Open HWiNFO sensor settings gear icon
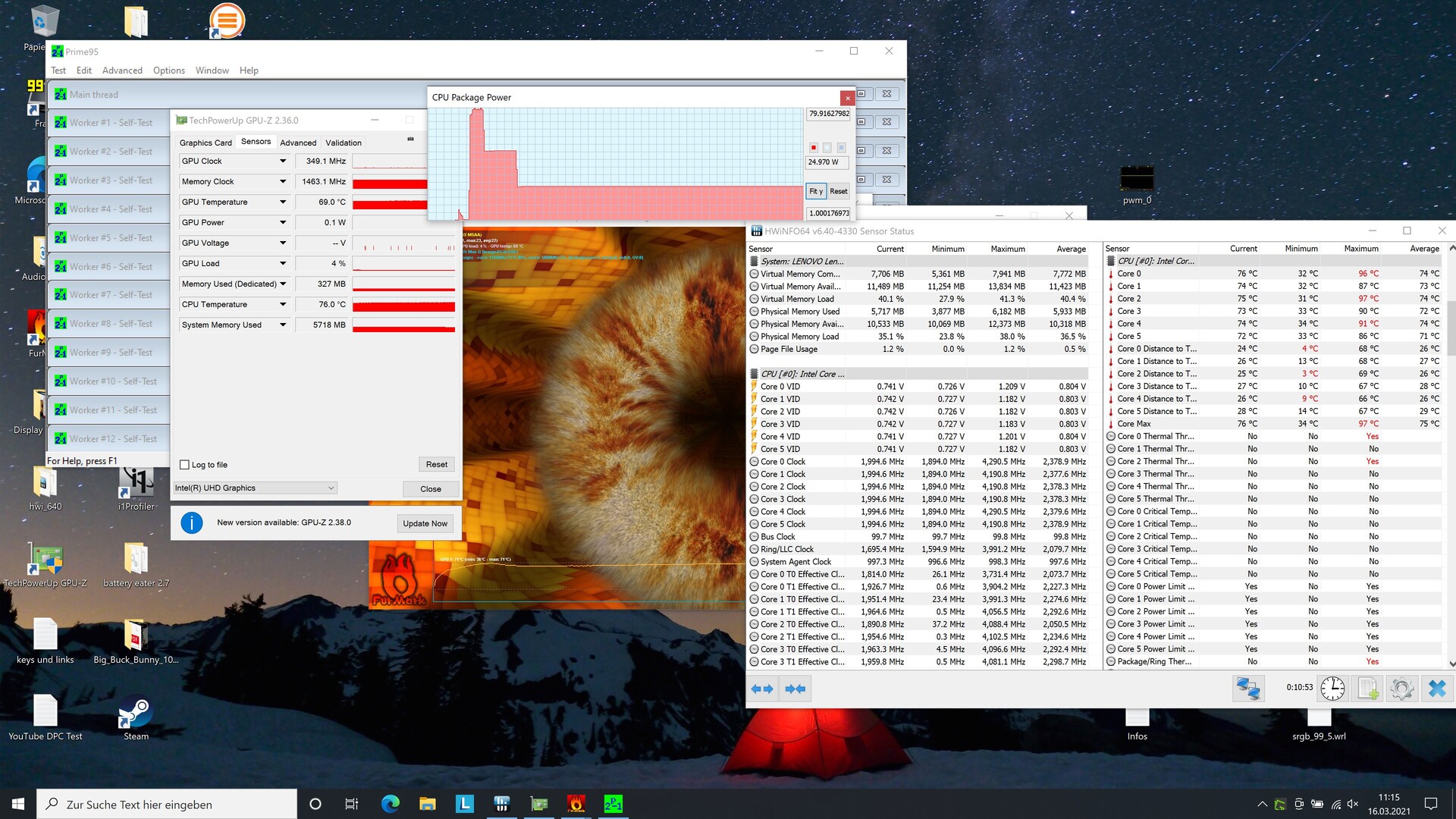The height and width of the screenshot is (819, 1456). [x=1401, y=689]
